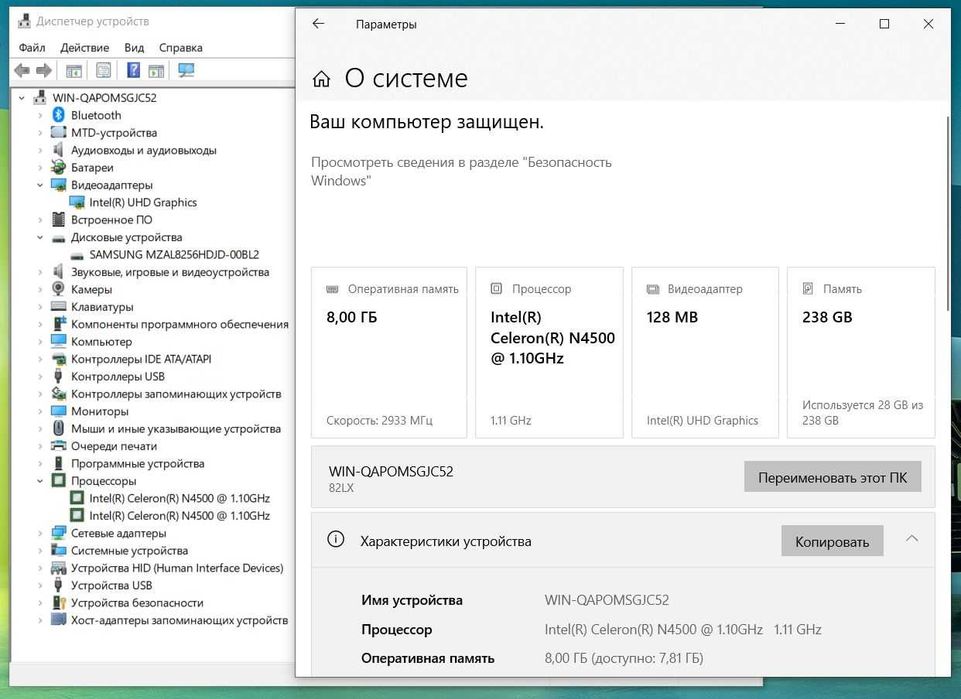Image resolution: width=961 pixels, height=699 pixels.
Task: Click the Встроенное ПО chip icon
Action: pyautogui.click(x=58, y=219)
